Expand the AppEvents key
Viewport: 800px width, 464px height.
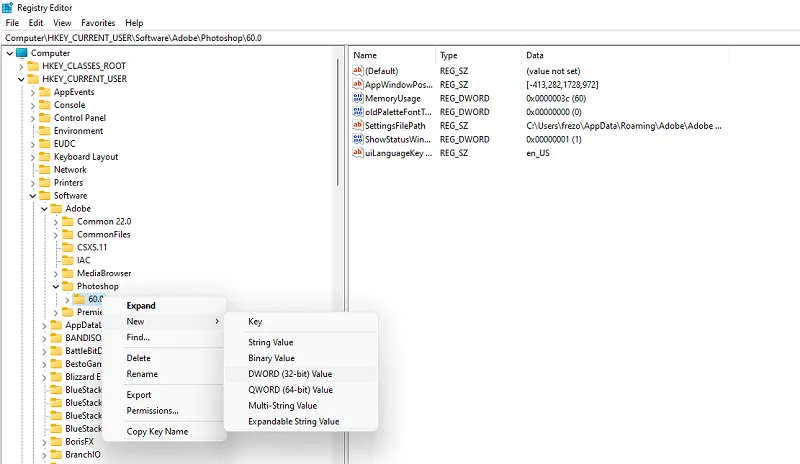point(33,92)
